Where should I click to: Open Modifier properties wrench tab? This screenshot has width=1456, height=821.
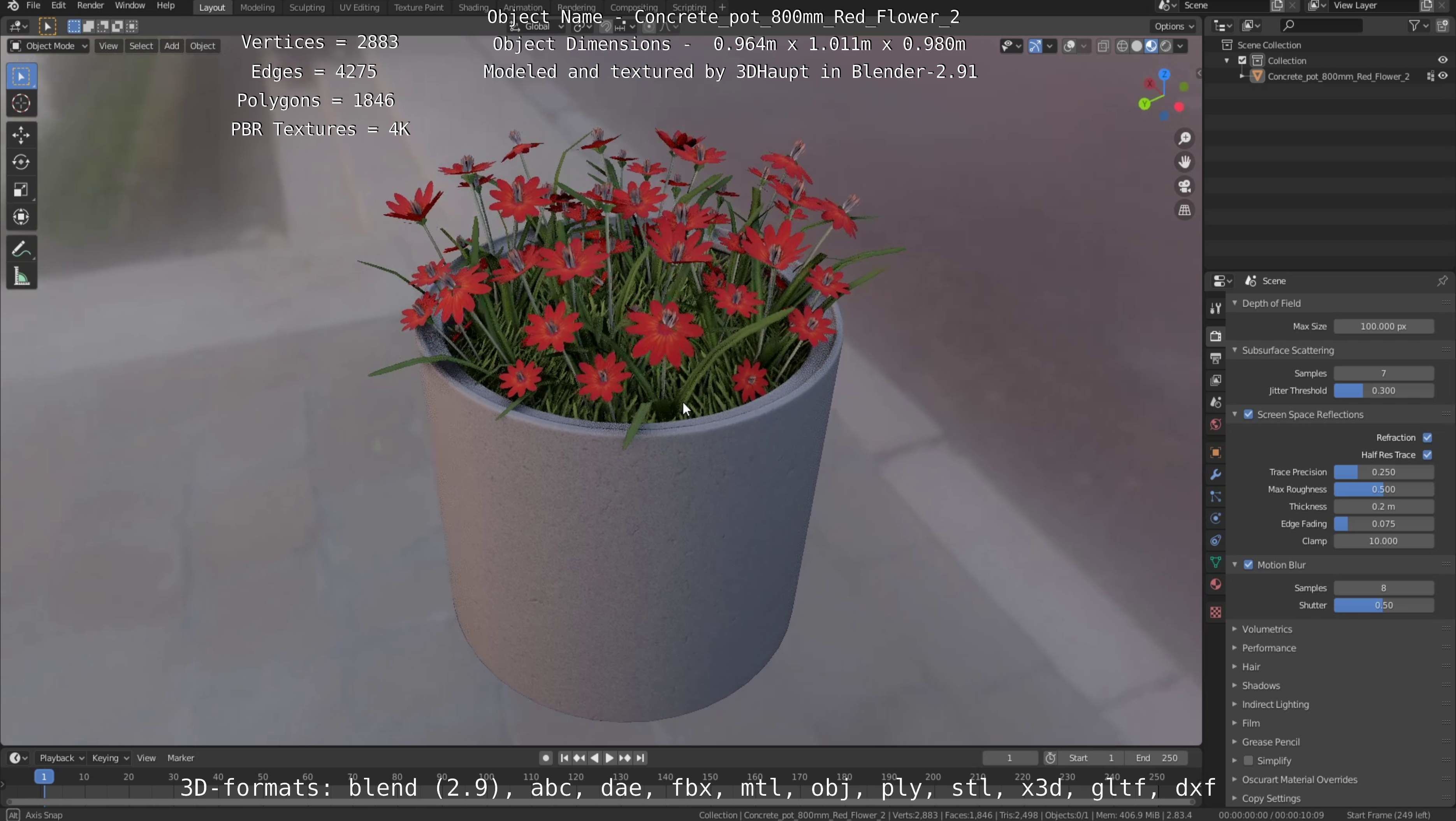coord(1215,475)
